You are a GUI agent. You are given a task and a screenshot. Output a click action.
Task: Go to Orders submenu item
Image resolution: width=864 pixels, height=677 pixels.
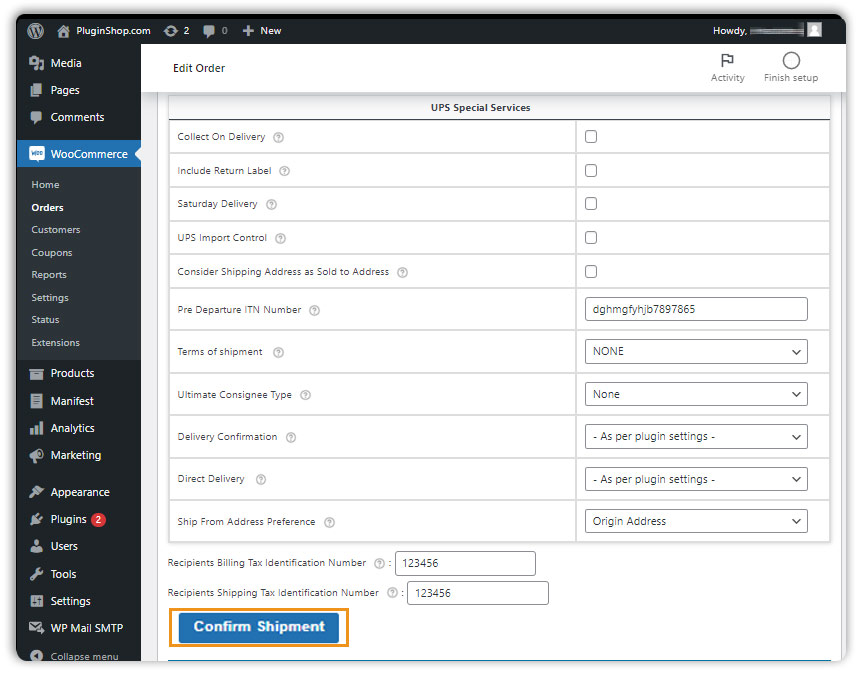click(x=47, y=208)
